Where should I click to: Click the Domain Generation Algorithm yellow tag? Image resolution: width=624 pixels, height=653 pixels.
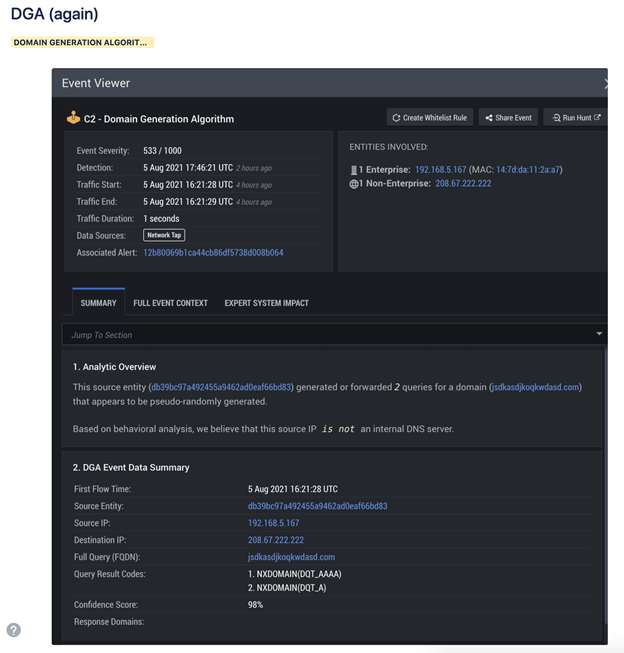point(82,42)
